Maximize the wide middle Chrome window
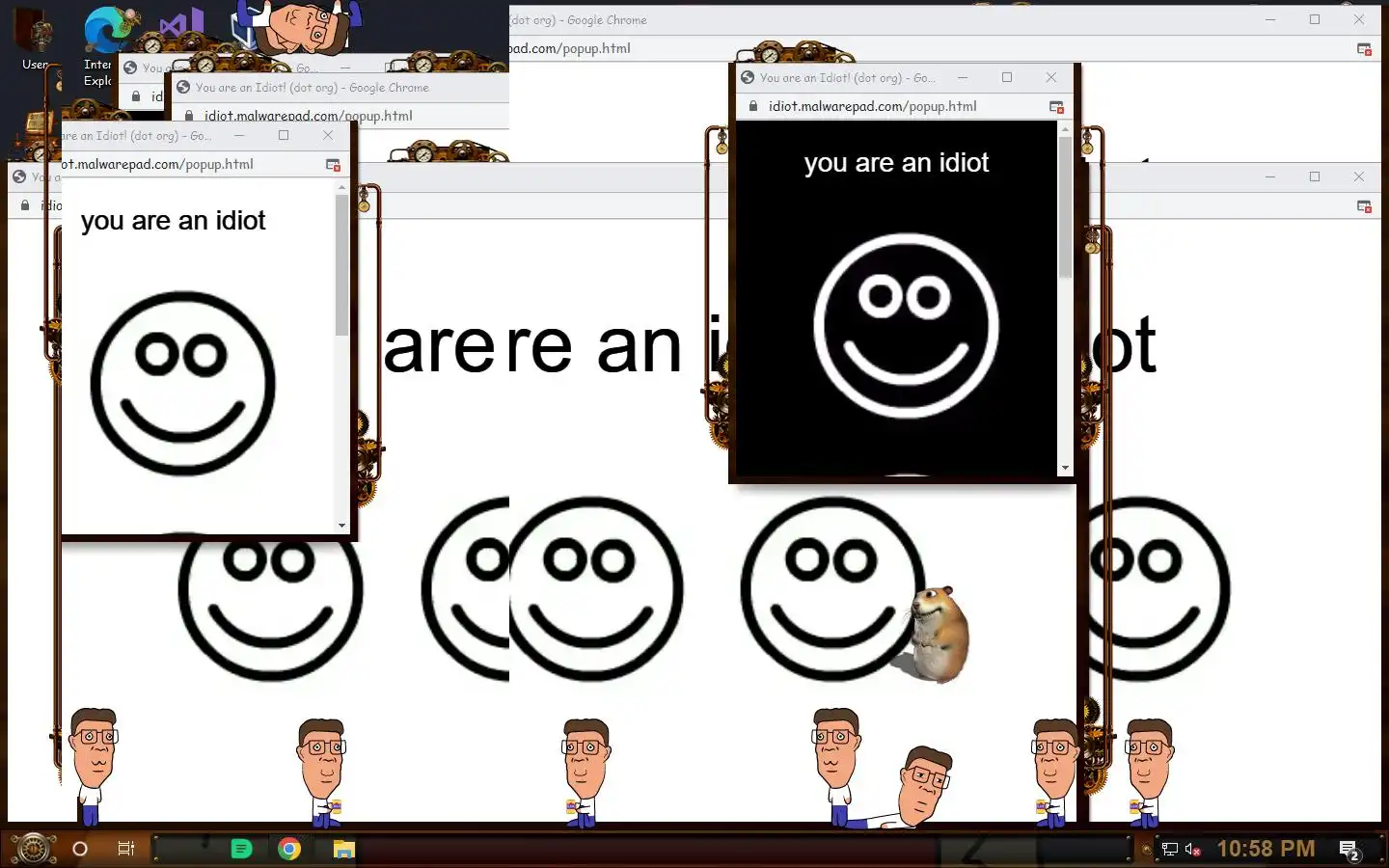This screenshot has width=1389, height=868. (1315, 176)
